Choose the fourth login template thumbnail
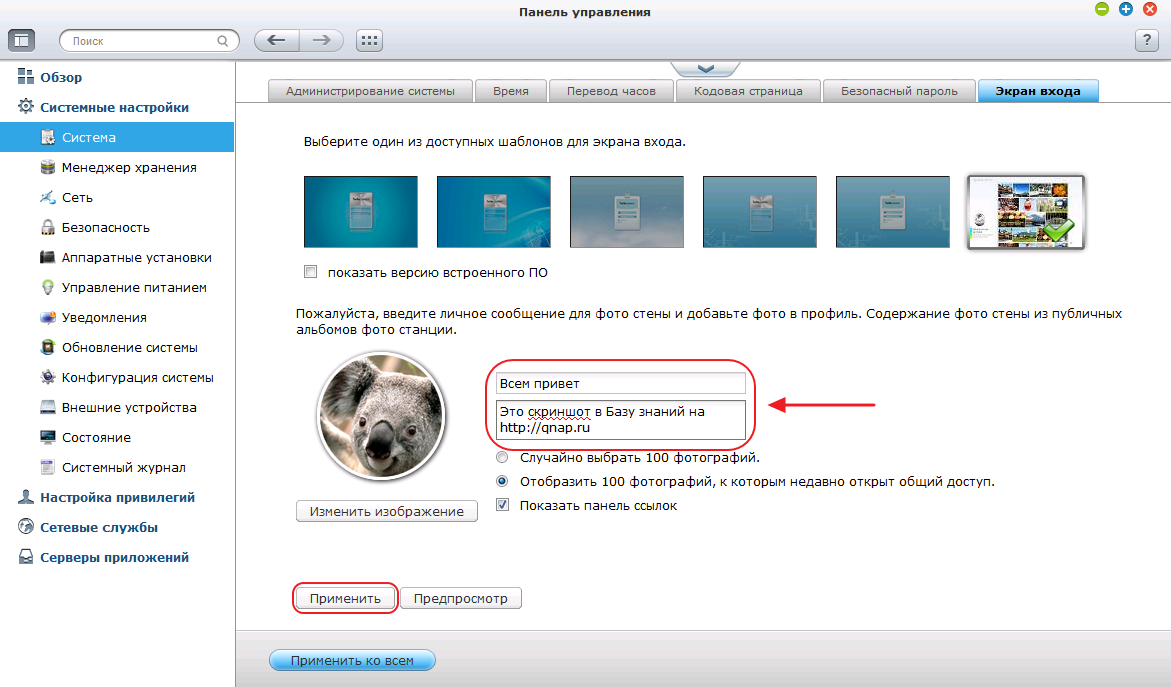 760,211
